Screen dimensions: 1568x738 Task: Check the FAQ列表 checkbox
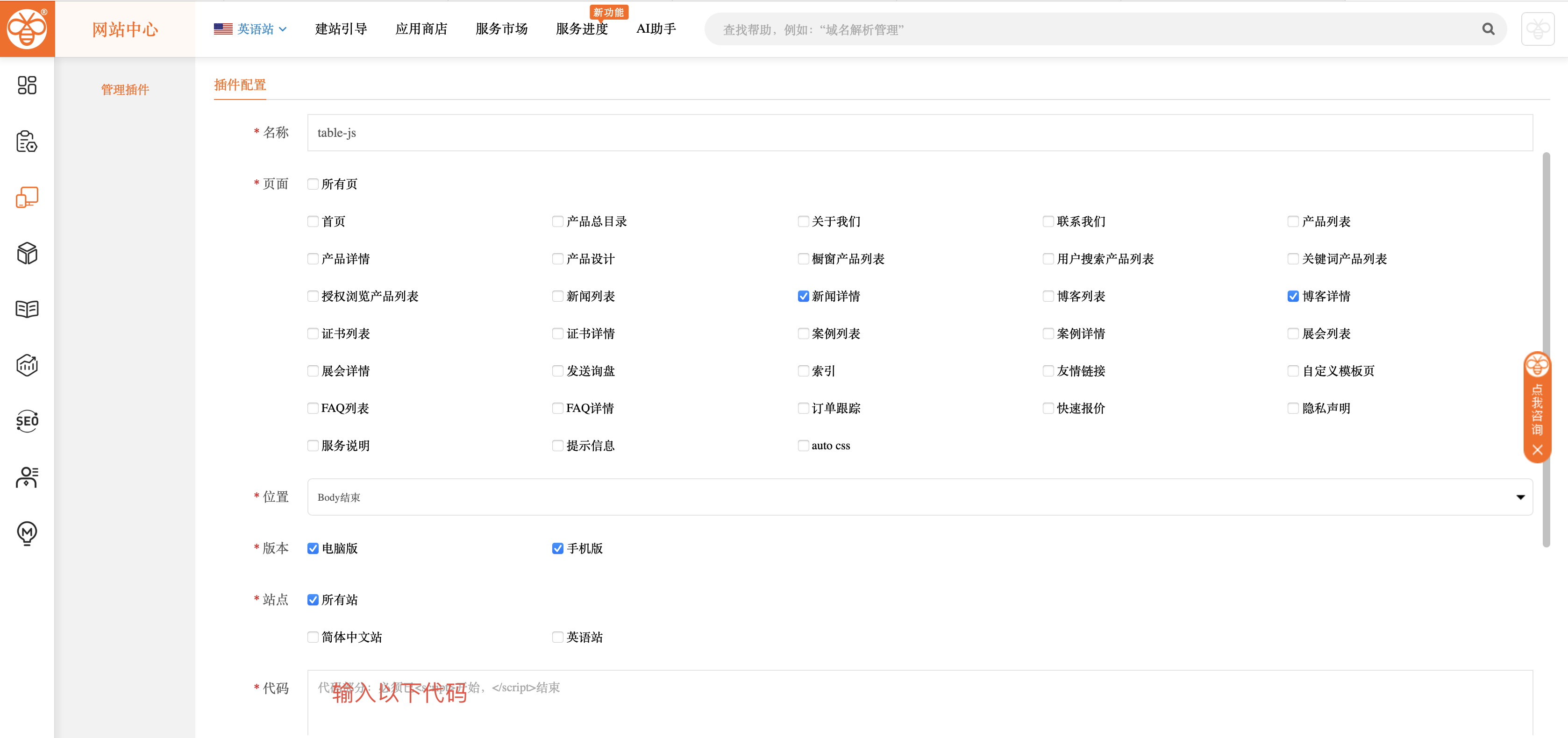pos(313,408)
